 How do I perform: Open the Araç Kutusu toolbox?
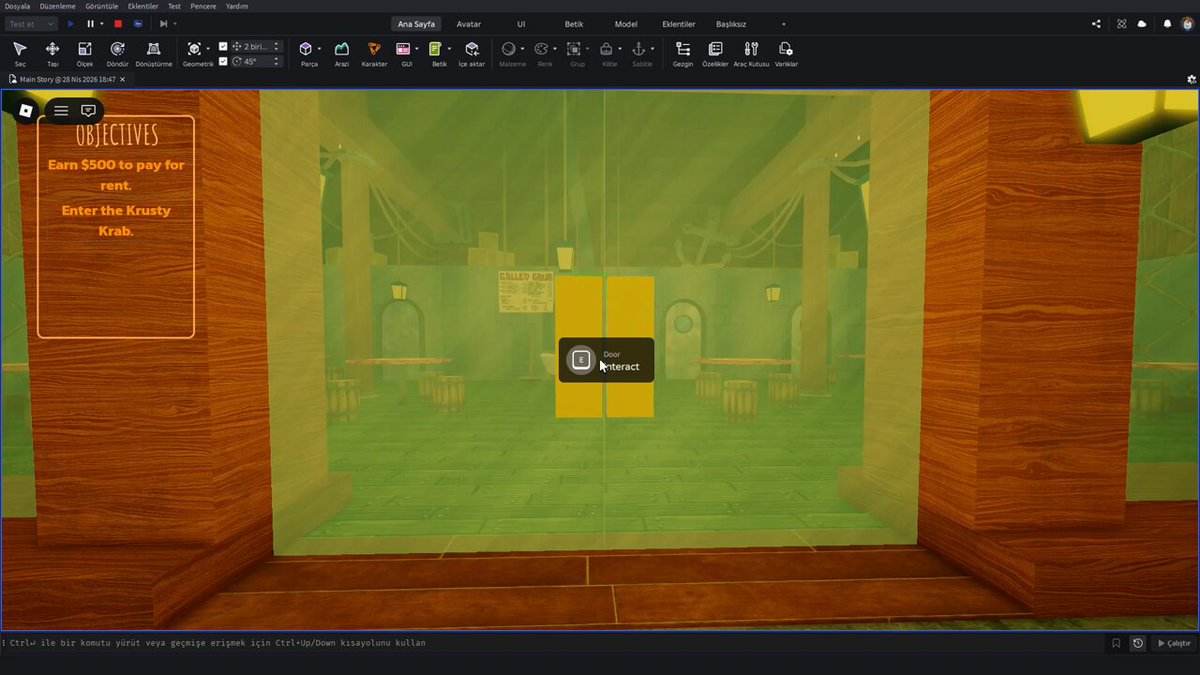[x=751, y=53]
